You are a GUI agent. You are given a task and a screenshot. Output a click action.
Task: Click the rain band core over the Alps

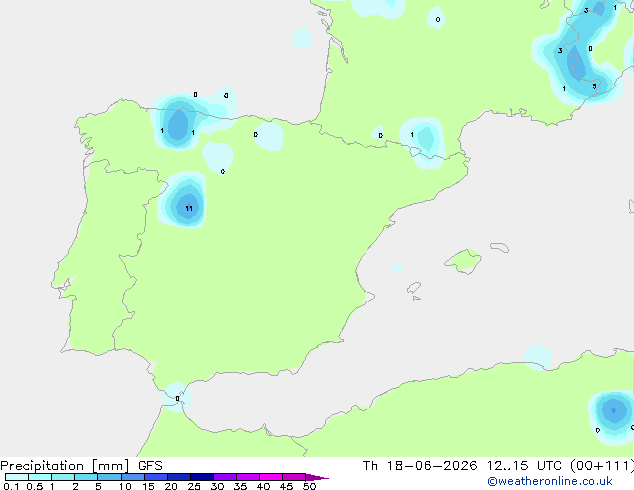576,65
